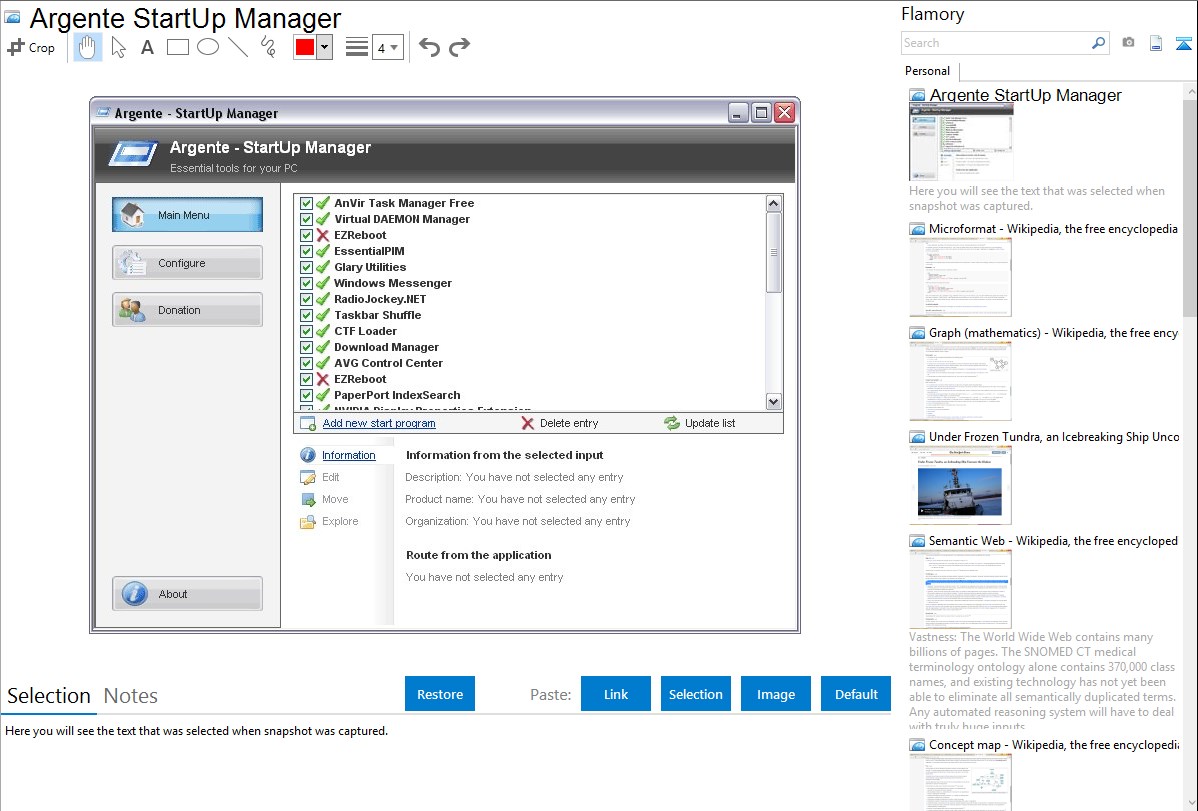Click the Restore button

(x=440, y=694)
